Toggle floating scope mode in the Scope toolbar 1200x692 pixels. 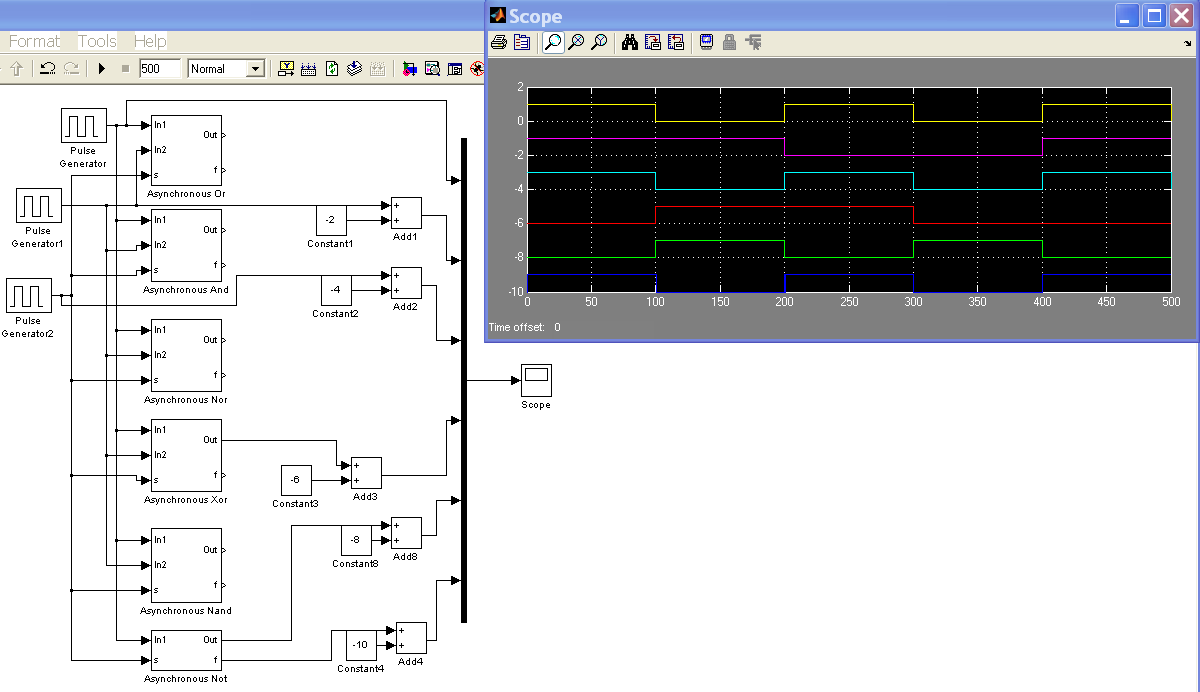(706, 42)
